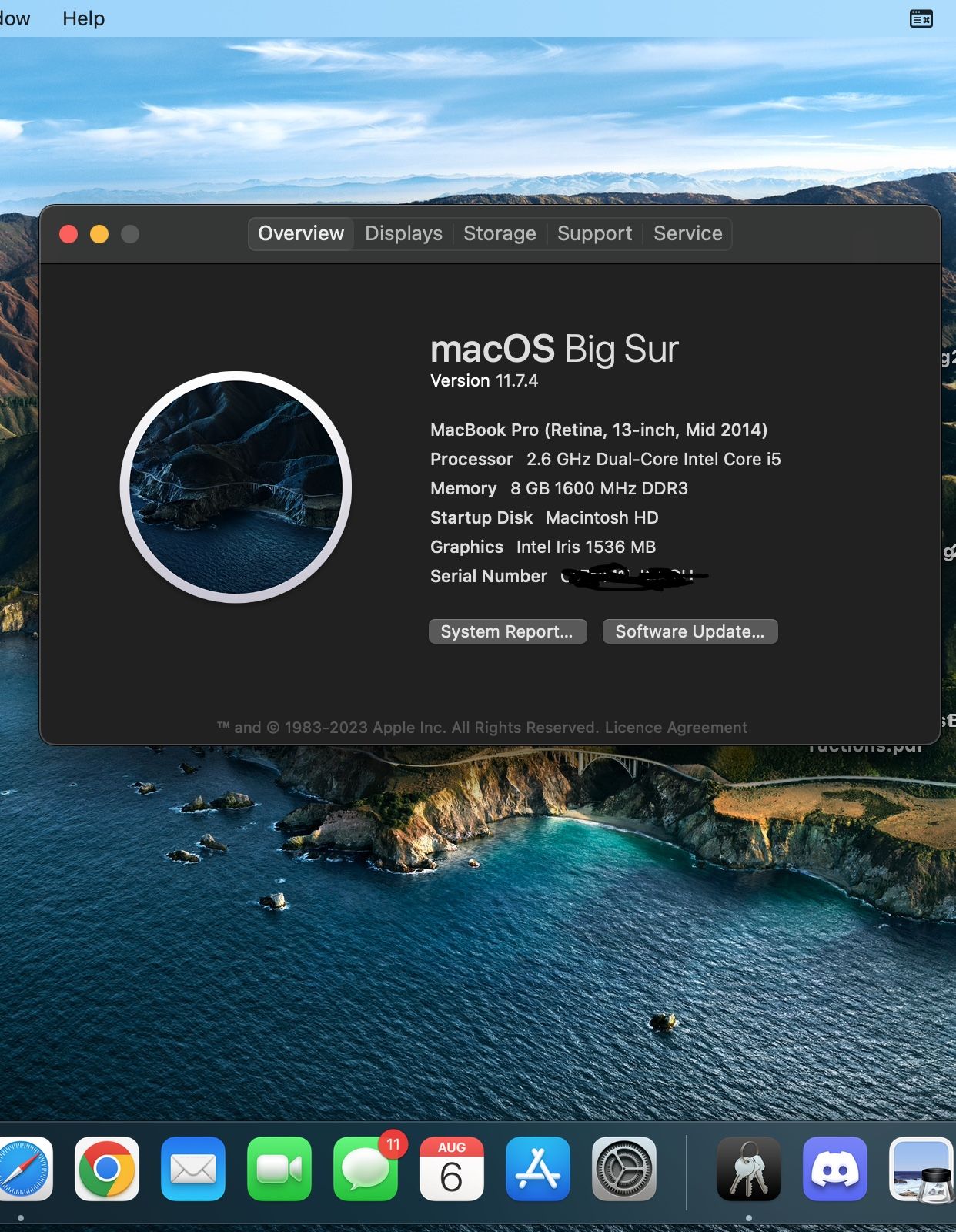Click the Macintosh HD startup disk value

coord(602,517)
